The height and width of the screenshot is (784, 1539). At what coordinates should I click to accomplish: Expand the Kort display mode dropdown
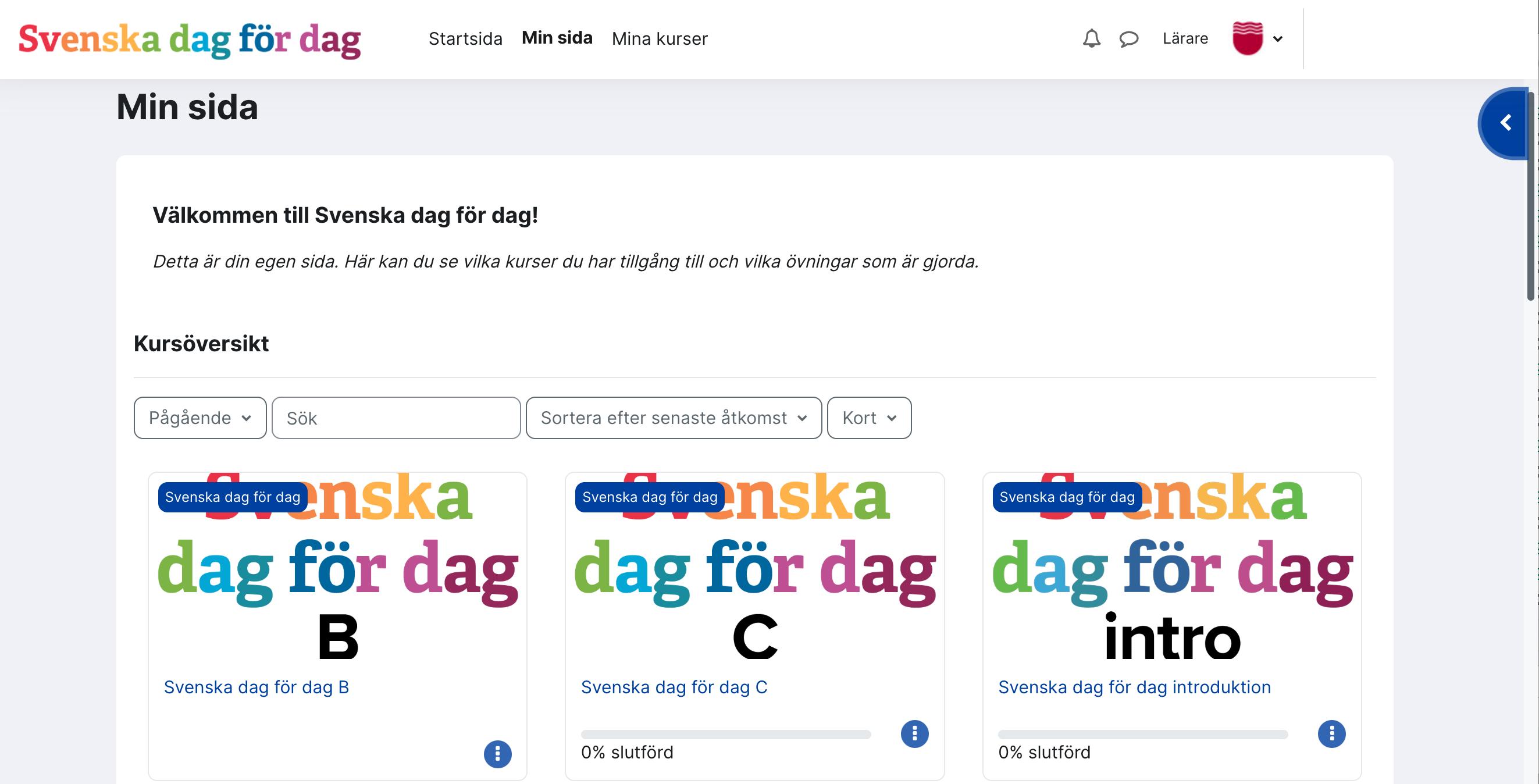(x=869, y=418)
